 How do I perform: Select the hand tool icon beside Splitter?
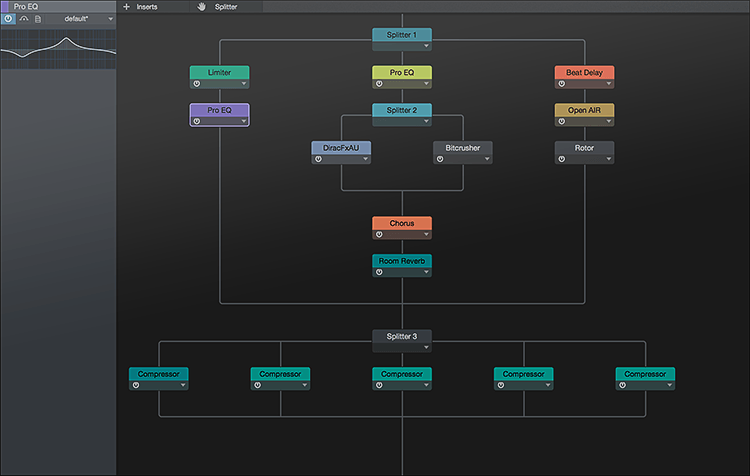(201, 7)
